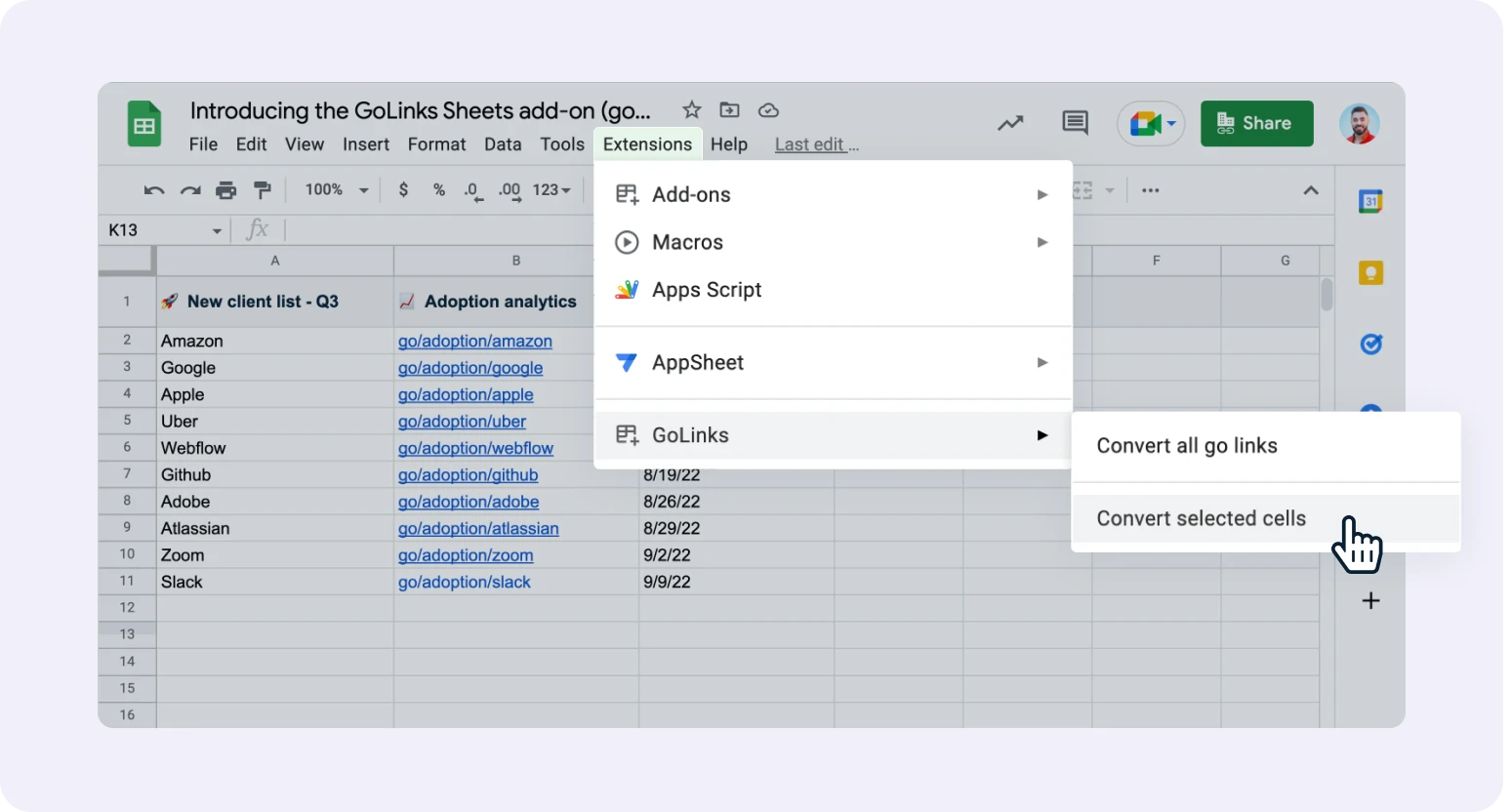
Task: Decrease decimal places
Action: pyautogui.click(x=472, y=190)
